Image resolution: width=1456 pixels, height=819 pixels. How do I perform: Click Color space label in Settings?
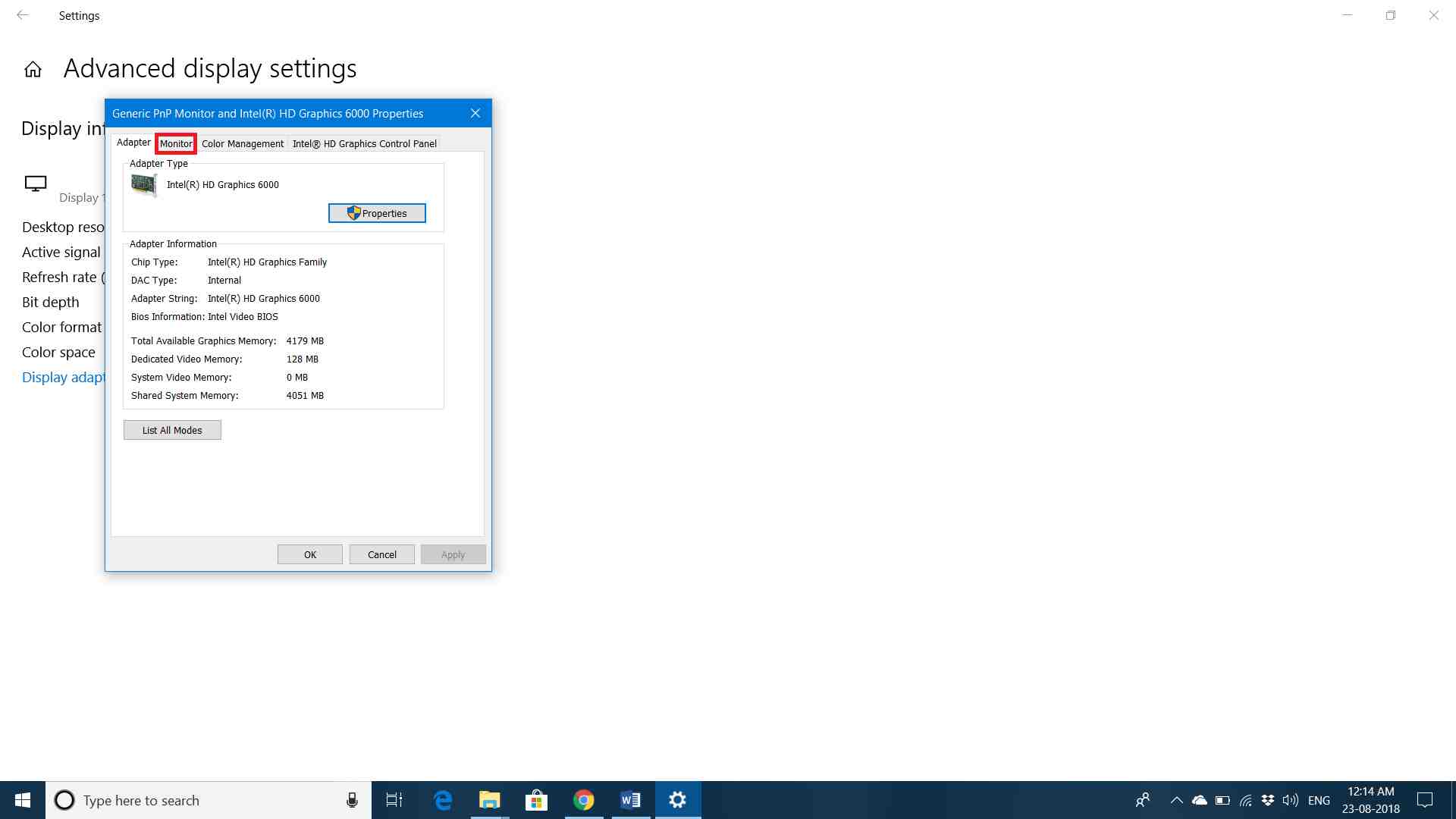pyautogui.click(x=58, y=352)
